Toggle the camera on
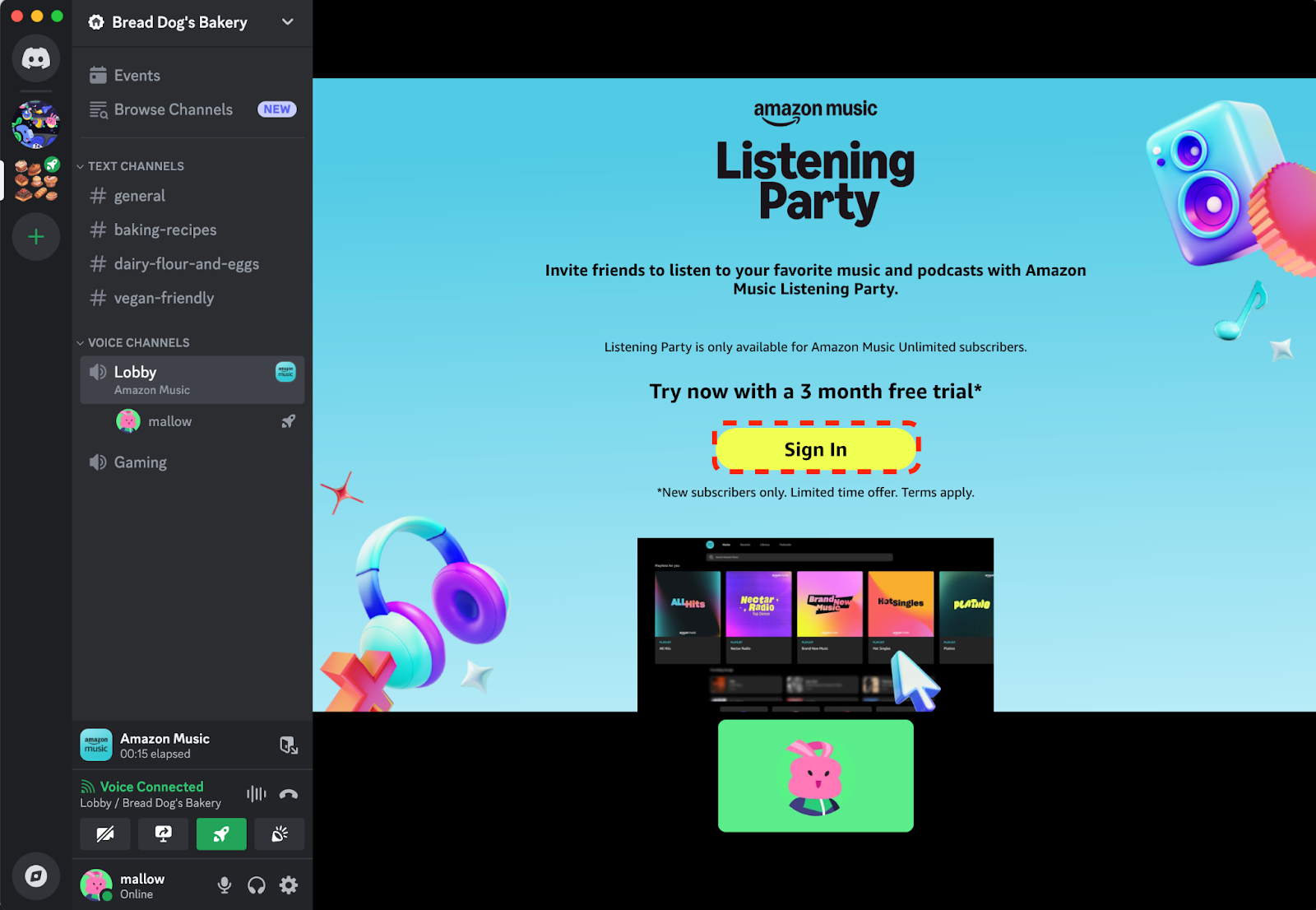Screen dimensions: 1316x910 tap(105, 834)
